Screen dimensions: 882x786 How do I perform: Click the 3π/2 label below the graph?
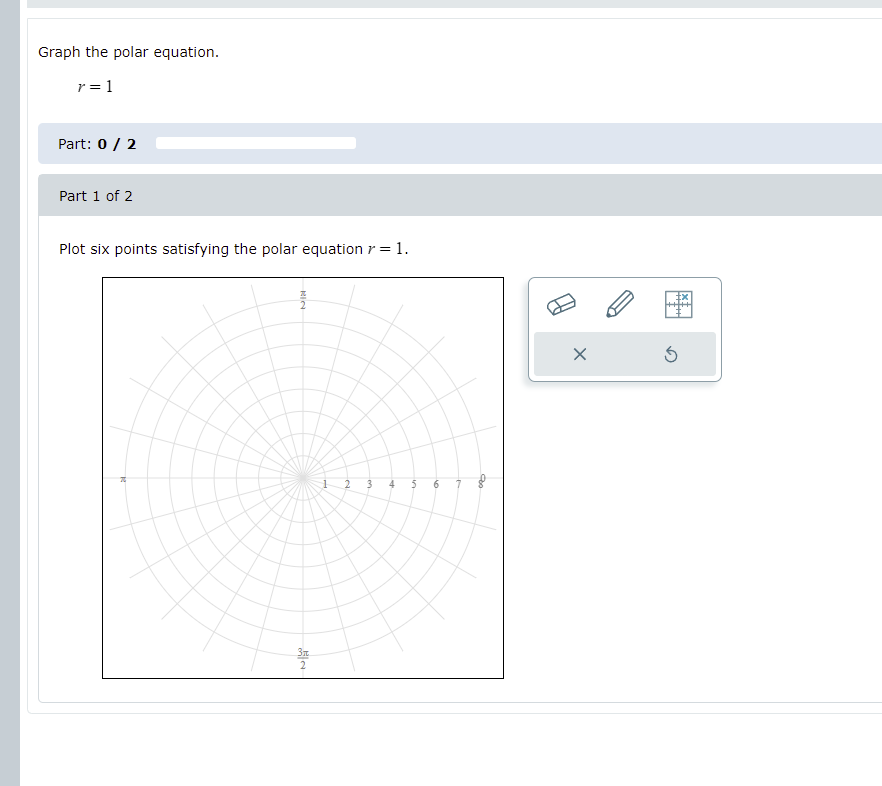(303, 659)
